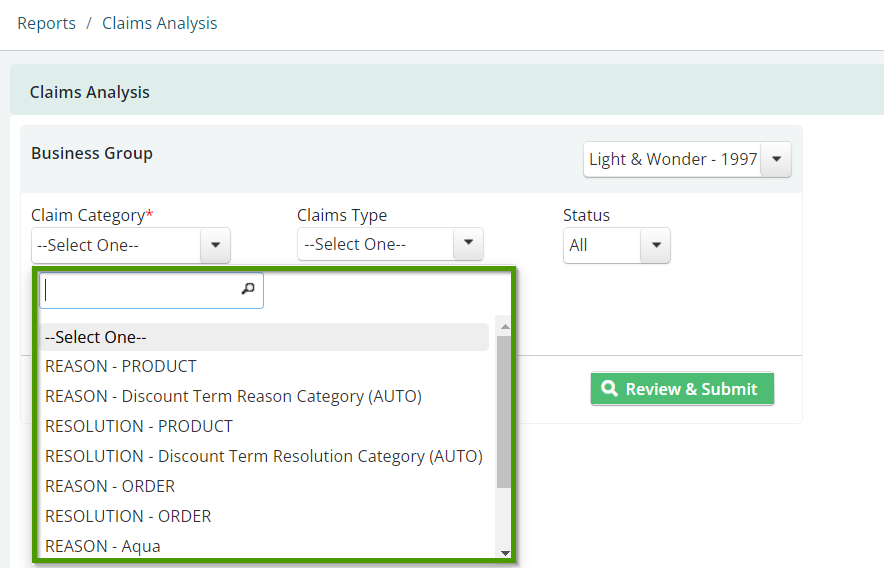Screen dimensions: 884x568
Task: Click the magnifier icon in search box
Action: coord(248,289)
